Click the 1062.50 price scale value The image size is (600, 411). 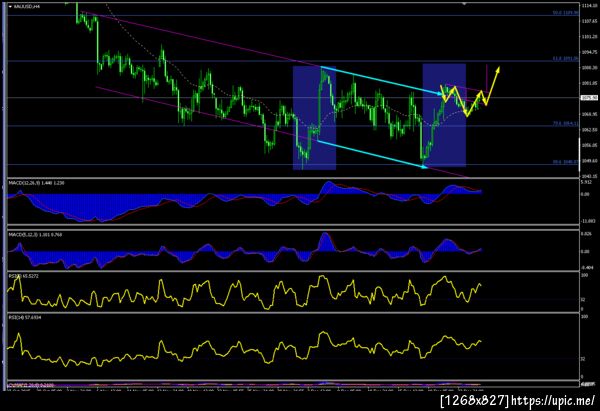pyautogui.click(x=589, y=130)
